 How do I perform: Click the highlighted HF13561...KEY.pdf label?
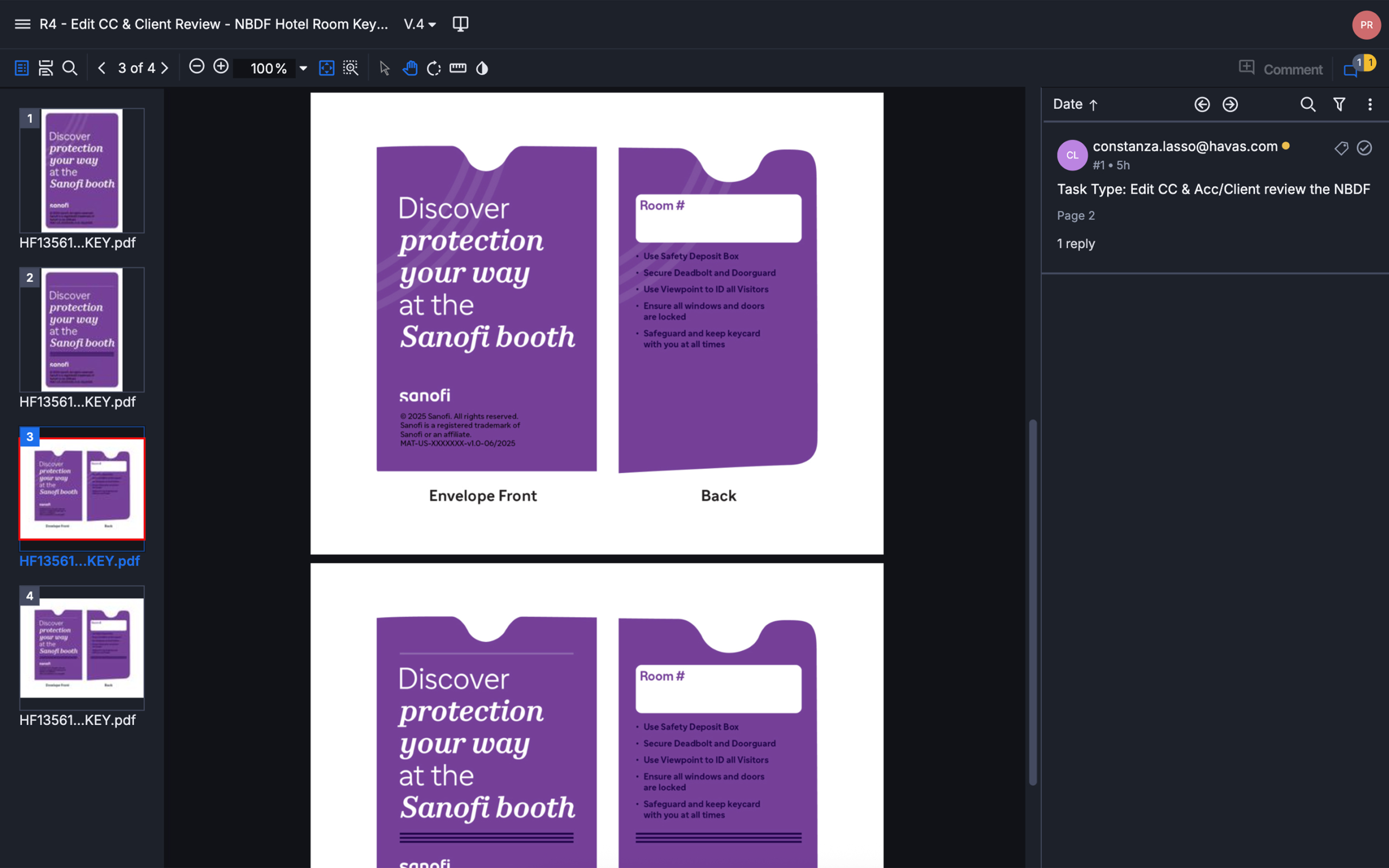pos(79,561)
